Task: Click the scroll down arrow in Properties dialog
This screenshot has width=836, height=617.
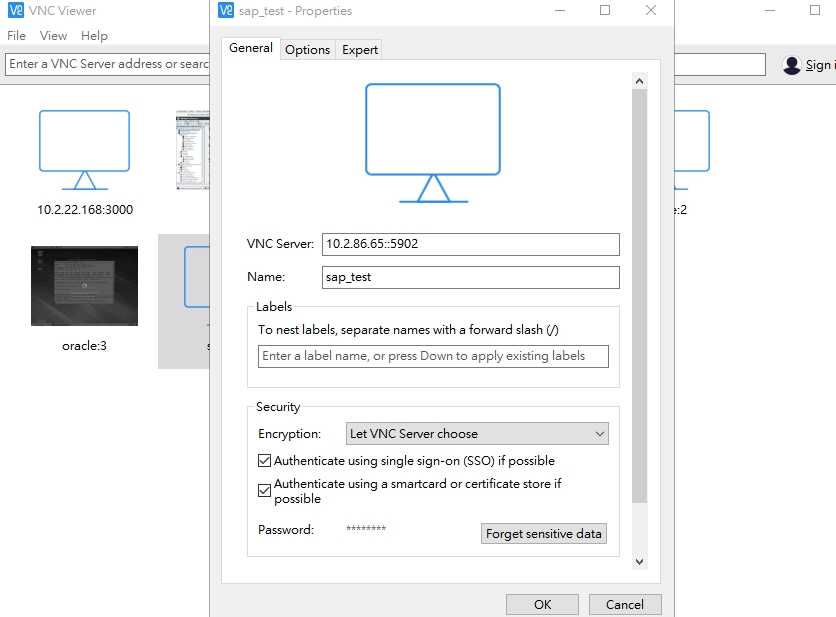Action: (639, 561)
